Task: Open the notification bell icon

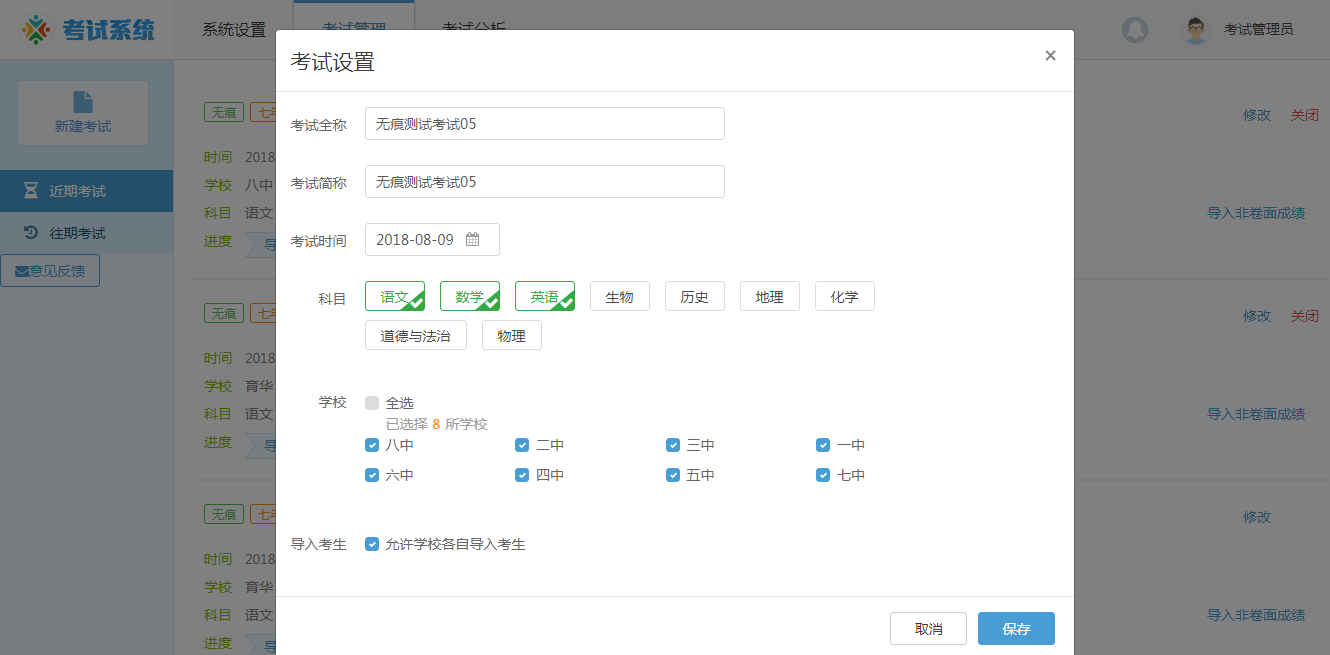Action: (1135, 30)
